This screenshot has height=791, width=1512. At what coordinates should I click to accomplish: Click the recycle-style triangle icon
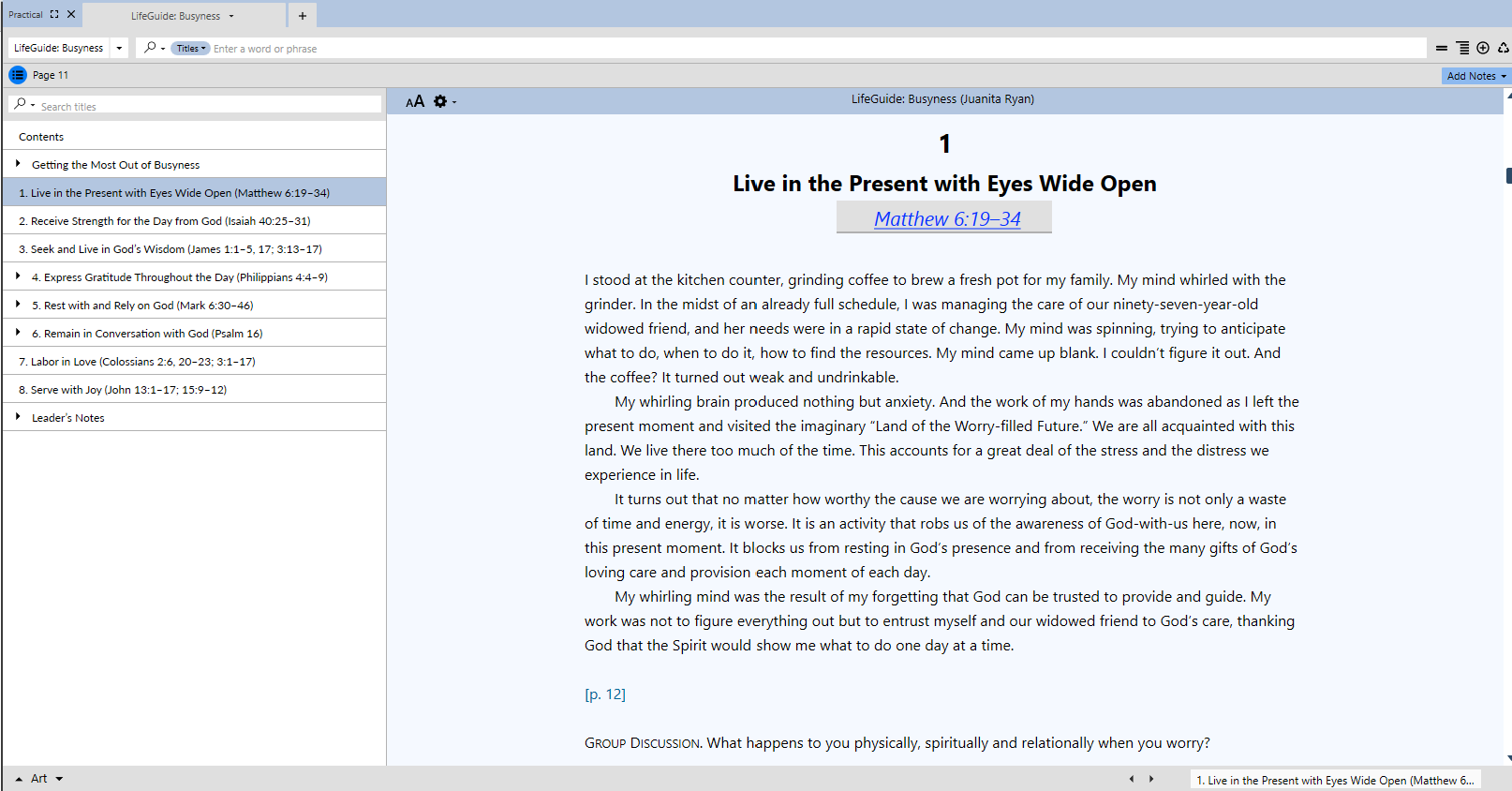point(1504,48)
